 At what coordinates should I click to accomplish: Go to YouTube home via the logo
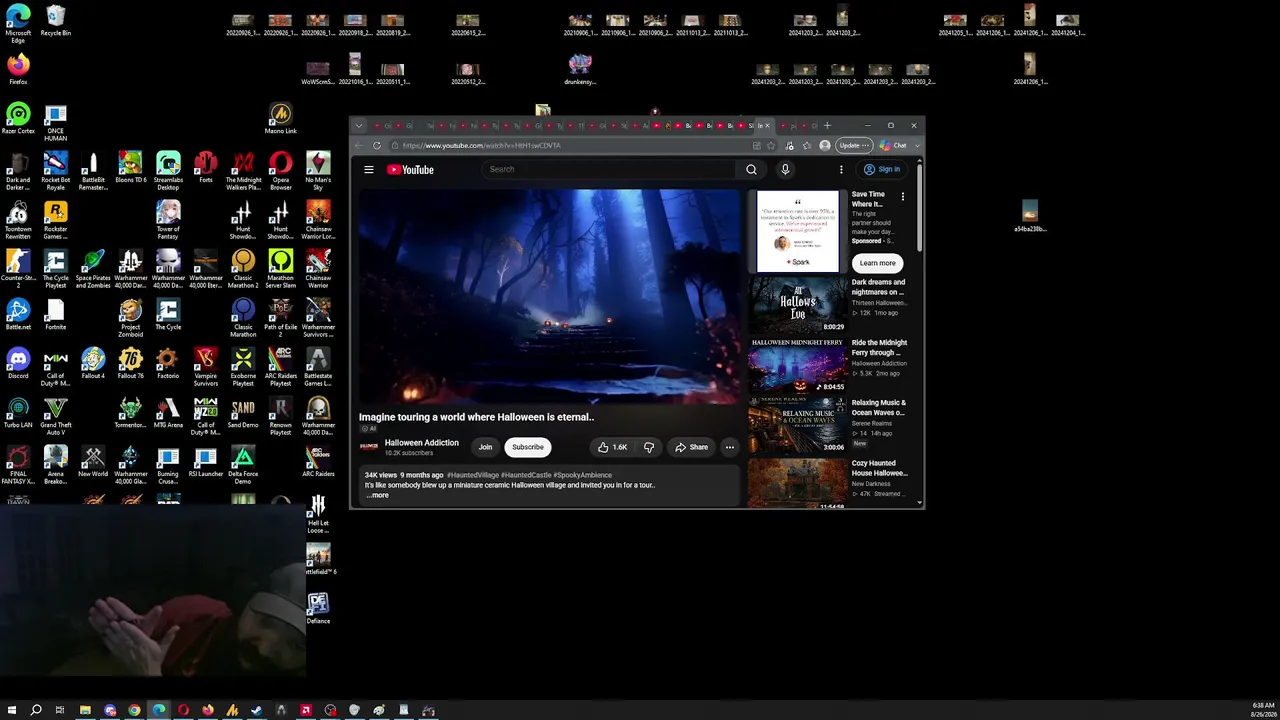point(410,170)
